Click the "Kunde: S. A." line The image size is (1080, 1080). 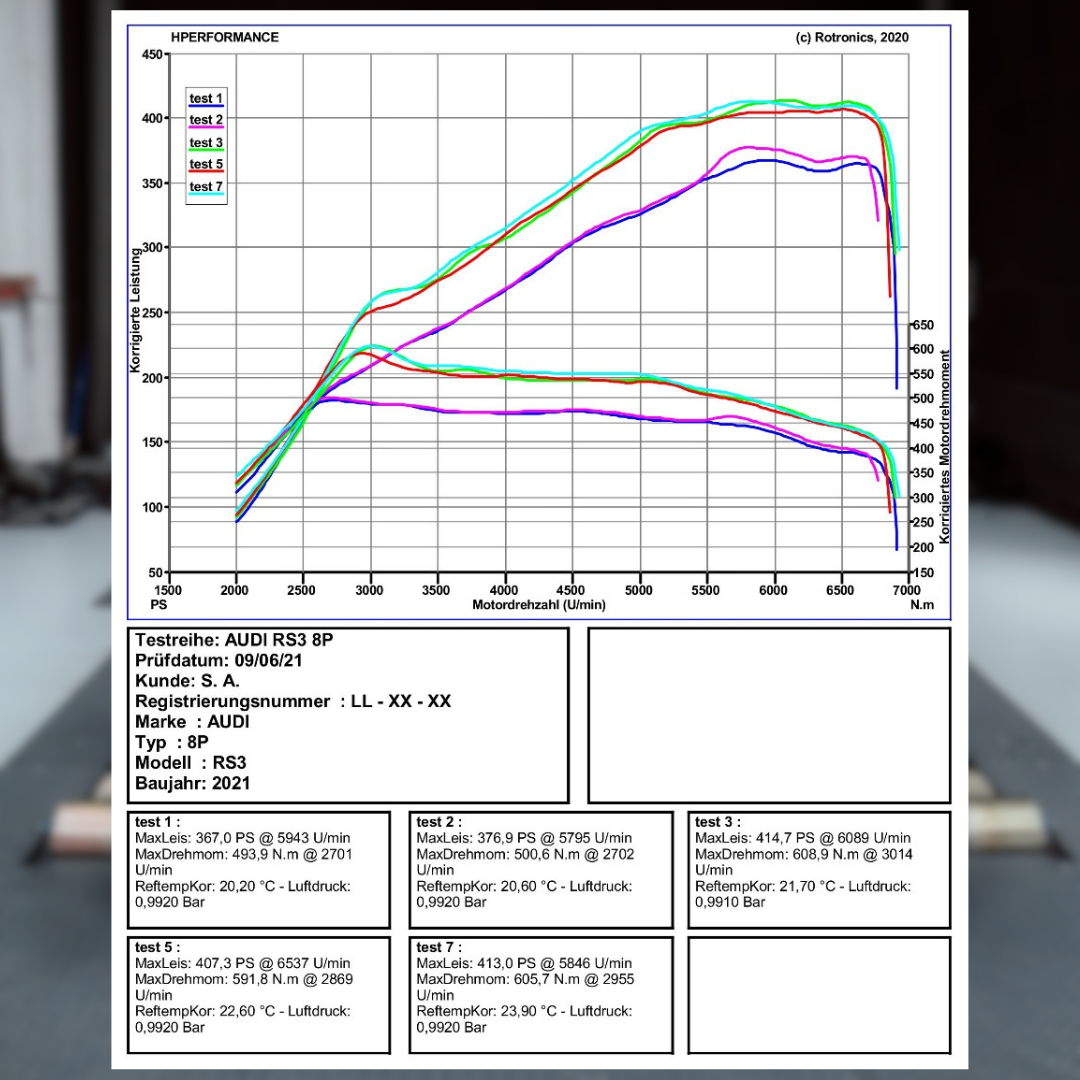pyautogui.click(x=187, y=681)
